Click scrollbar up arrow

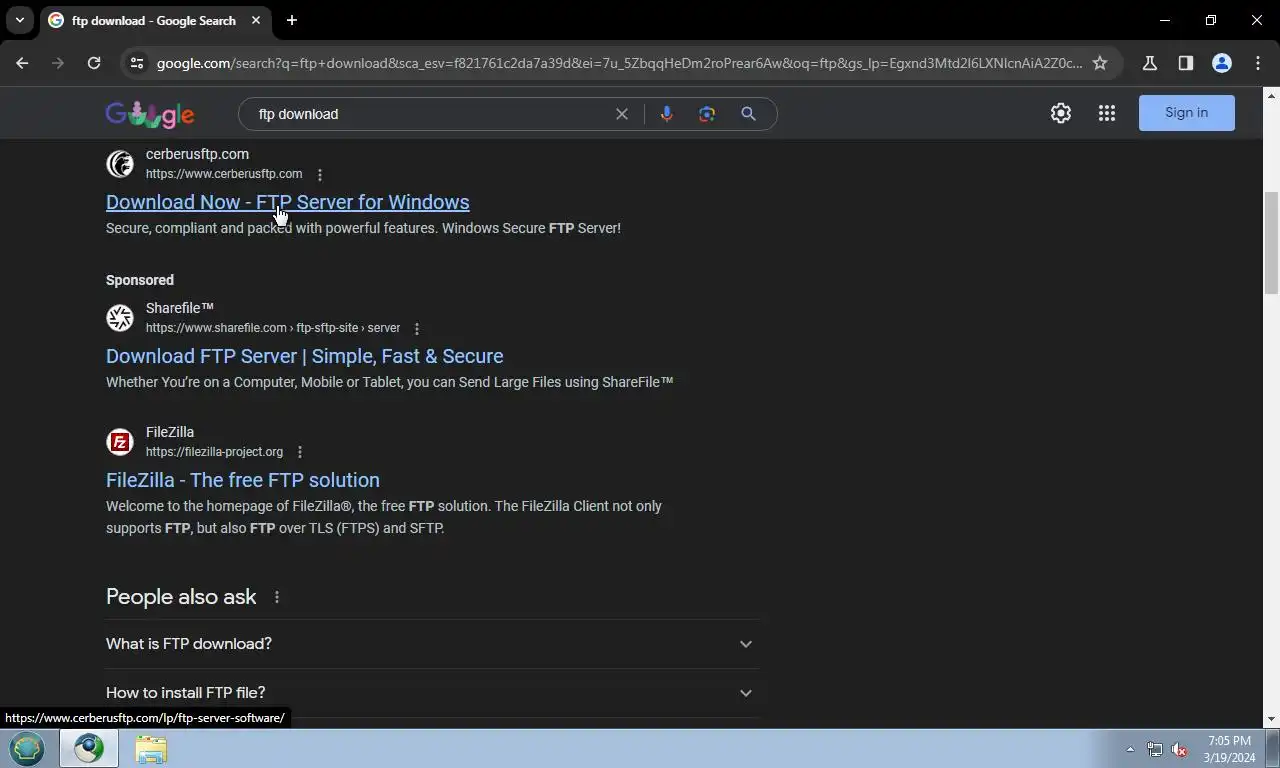[1271, 95]
